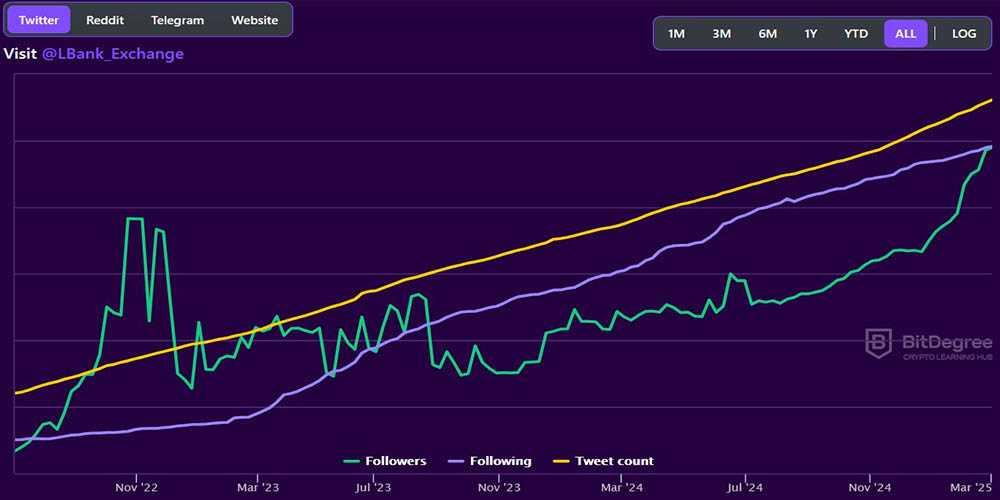
Task: Set time range to 1M
Action: click(676, 34)
